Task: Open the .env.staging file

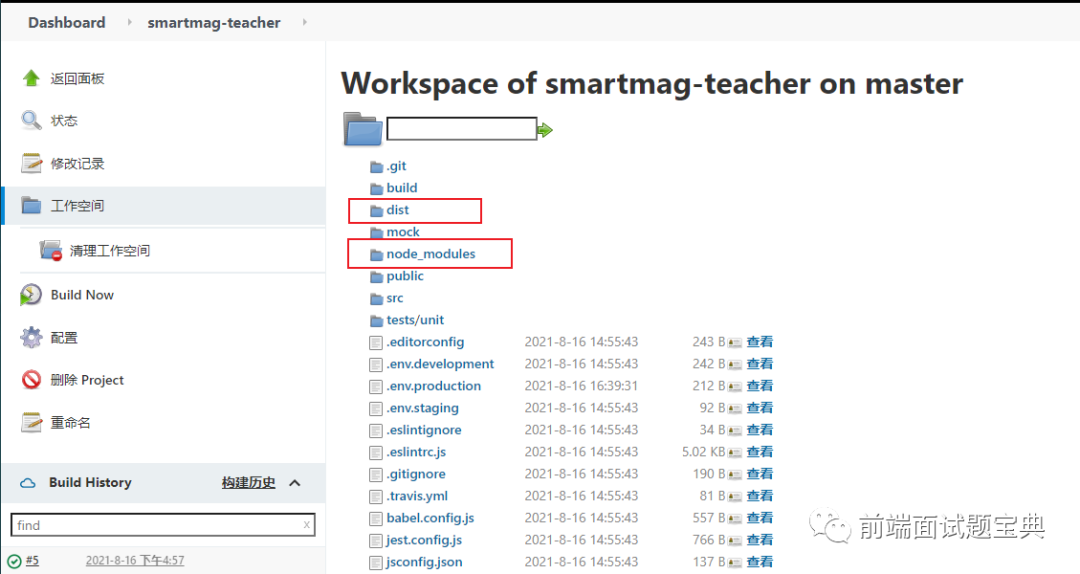Action: [x=422, y=409]
